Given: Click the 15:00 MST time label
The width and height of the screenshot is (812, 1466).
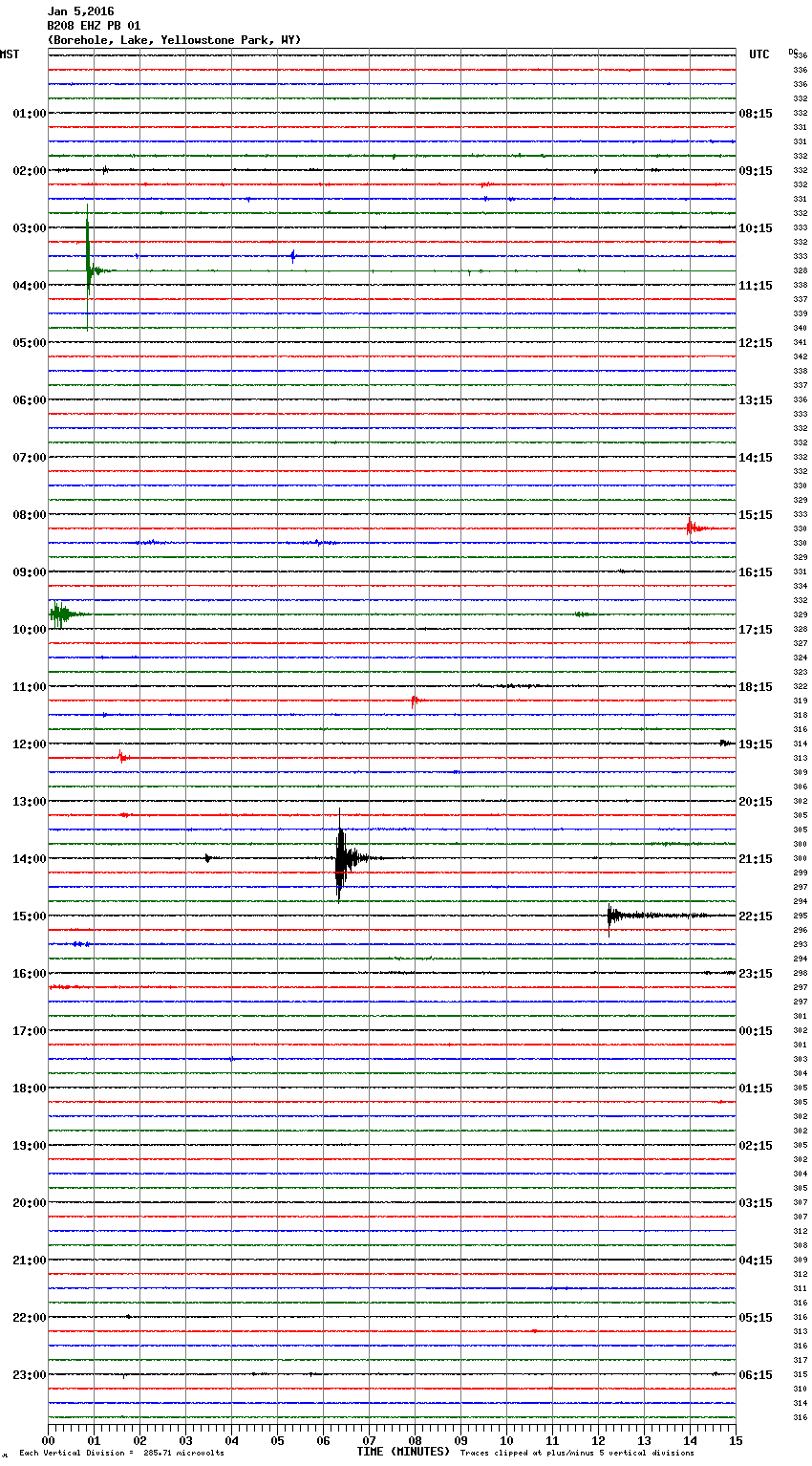Looking at the screenshot, I should (30, 916).
